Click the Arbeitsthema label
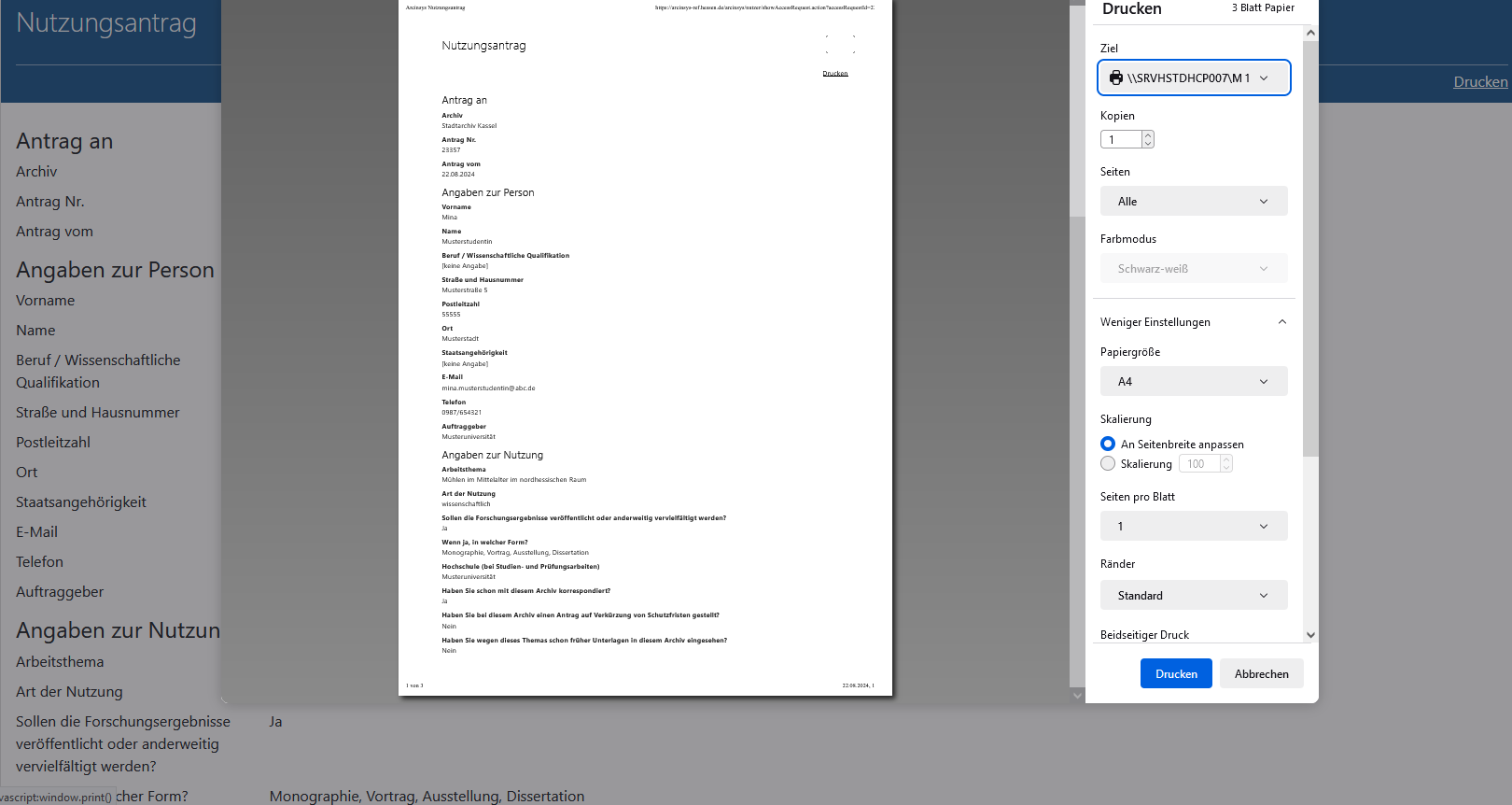The height and width of the screenshot is (805, 1512). (60, 661)
